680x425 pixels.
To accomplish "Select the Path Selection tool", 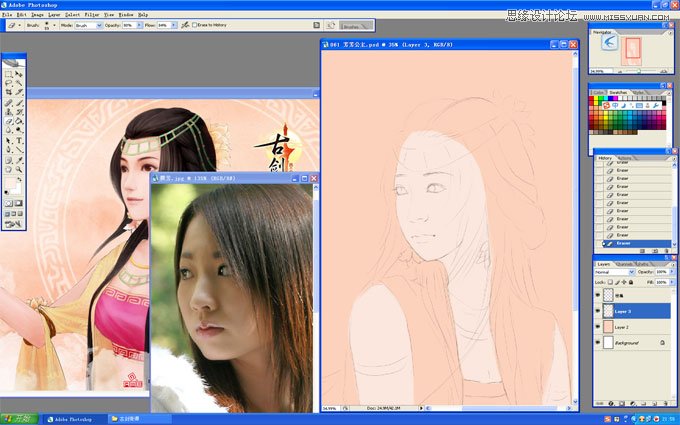I will pyautogui.click(x=8, y=141).
